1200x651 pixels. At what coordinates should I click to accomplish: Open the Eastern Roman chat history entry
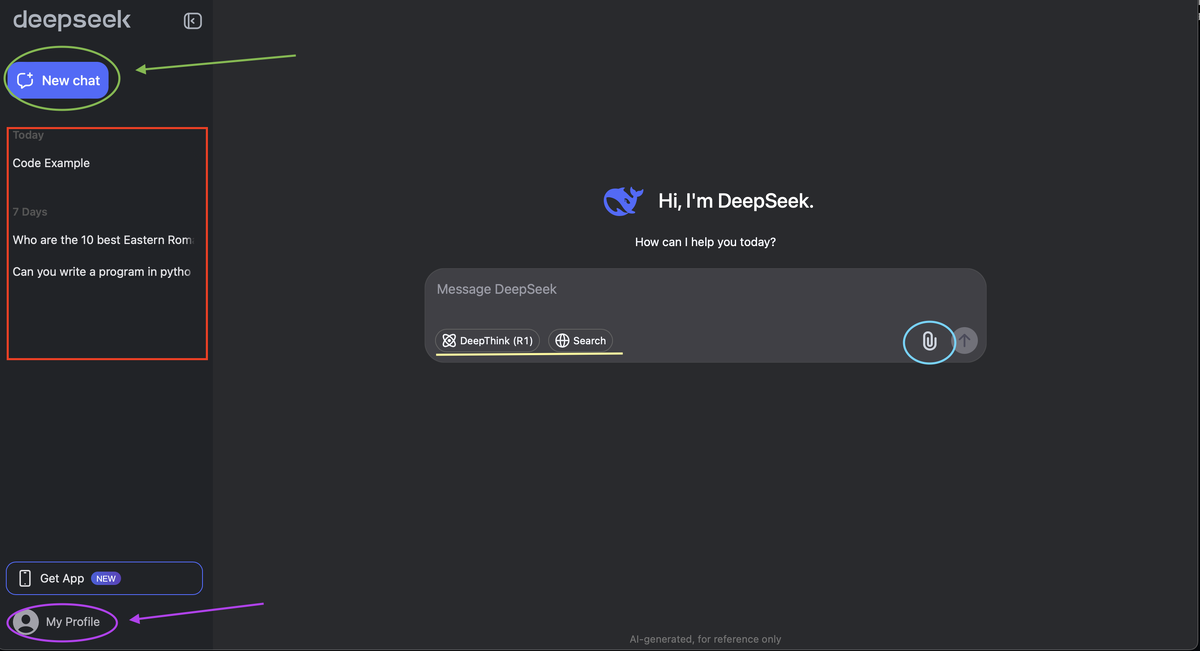click(x=102, y=240)
